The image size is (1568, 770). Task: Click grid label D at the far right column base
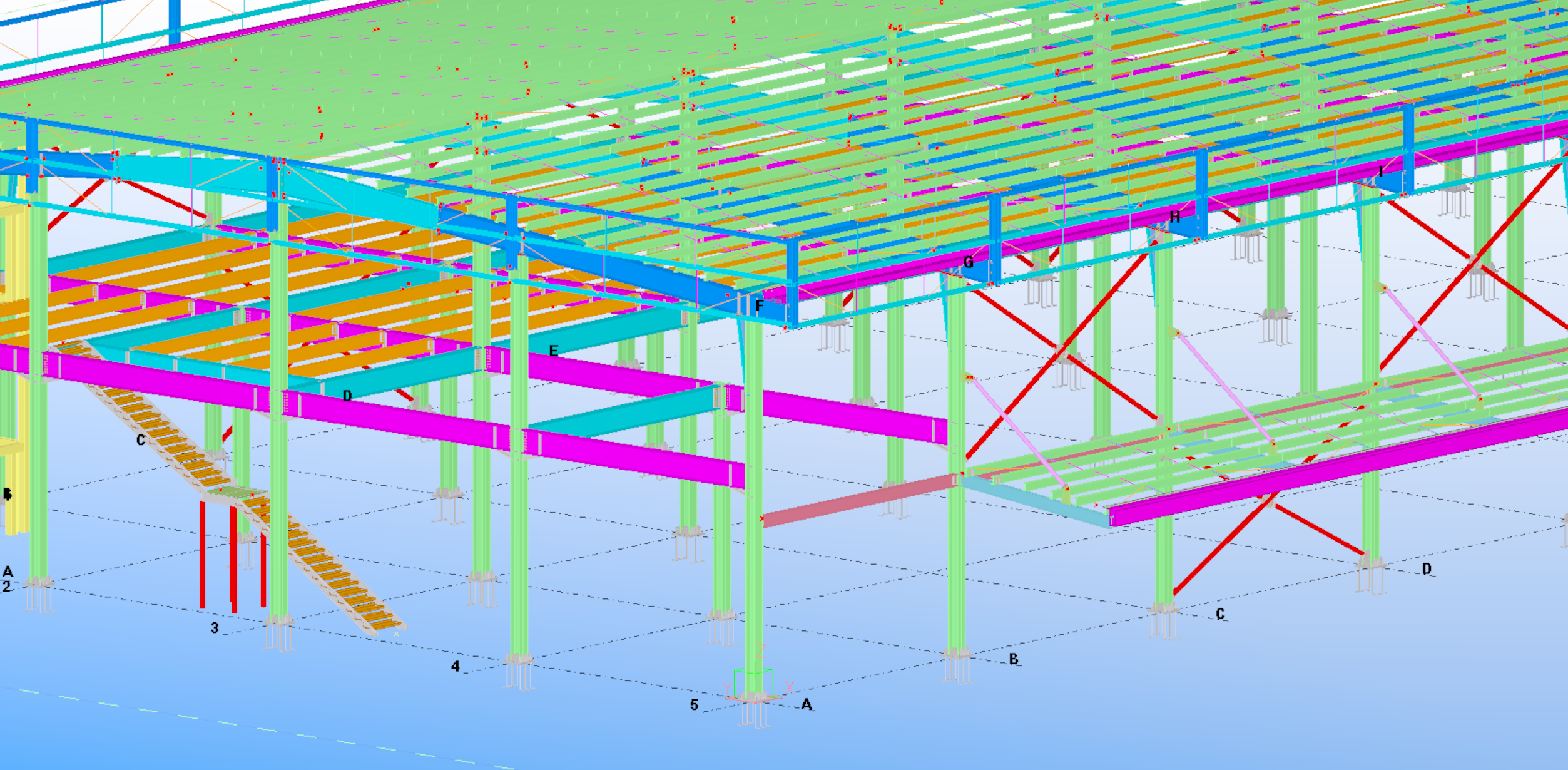[1427, 569]
